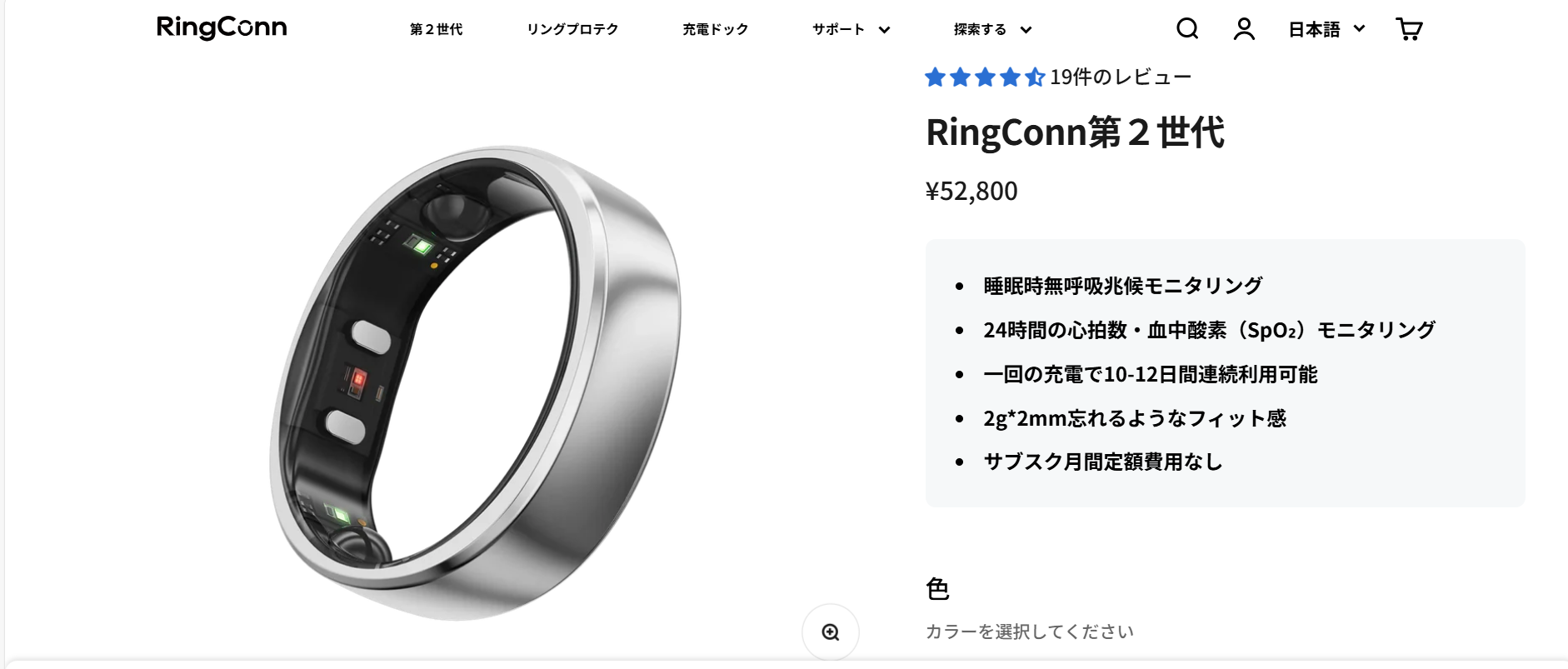Image resolution: width=1568 pixels, height=669 pixels.
Task: Click the 睡眠時無呼吸兆候モニタリング feature line
Action: point(1123,286)
